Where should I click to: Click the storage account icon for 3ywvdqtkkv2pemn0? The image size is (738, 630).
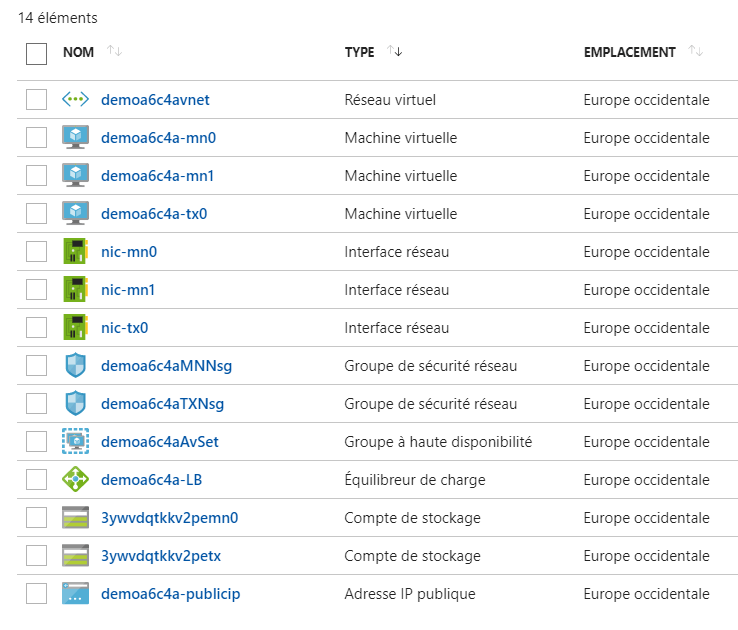tap(76, 518)
